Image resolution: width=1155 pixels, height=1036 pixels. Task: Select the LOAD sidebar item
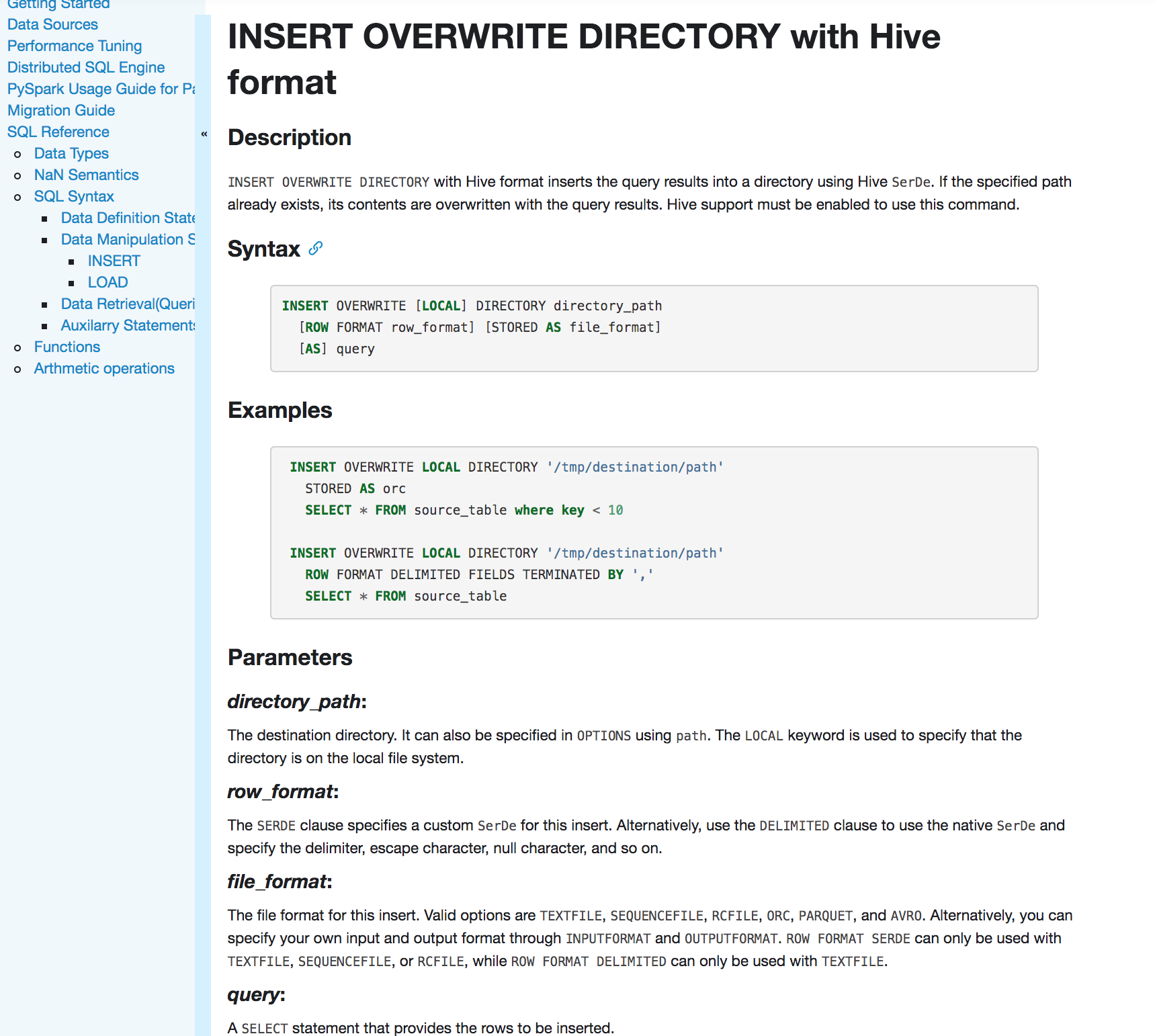point(108,283)
